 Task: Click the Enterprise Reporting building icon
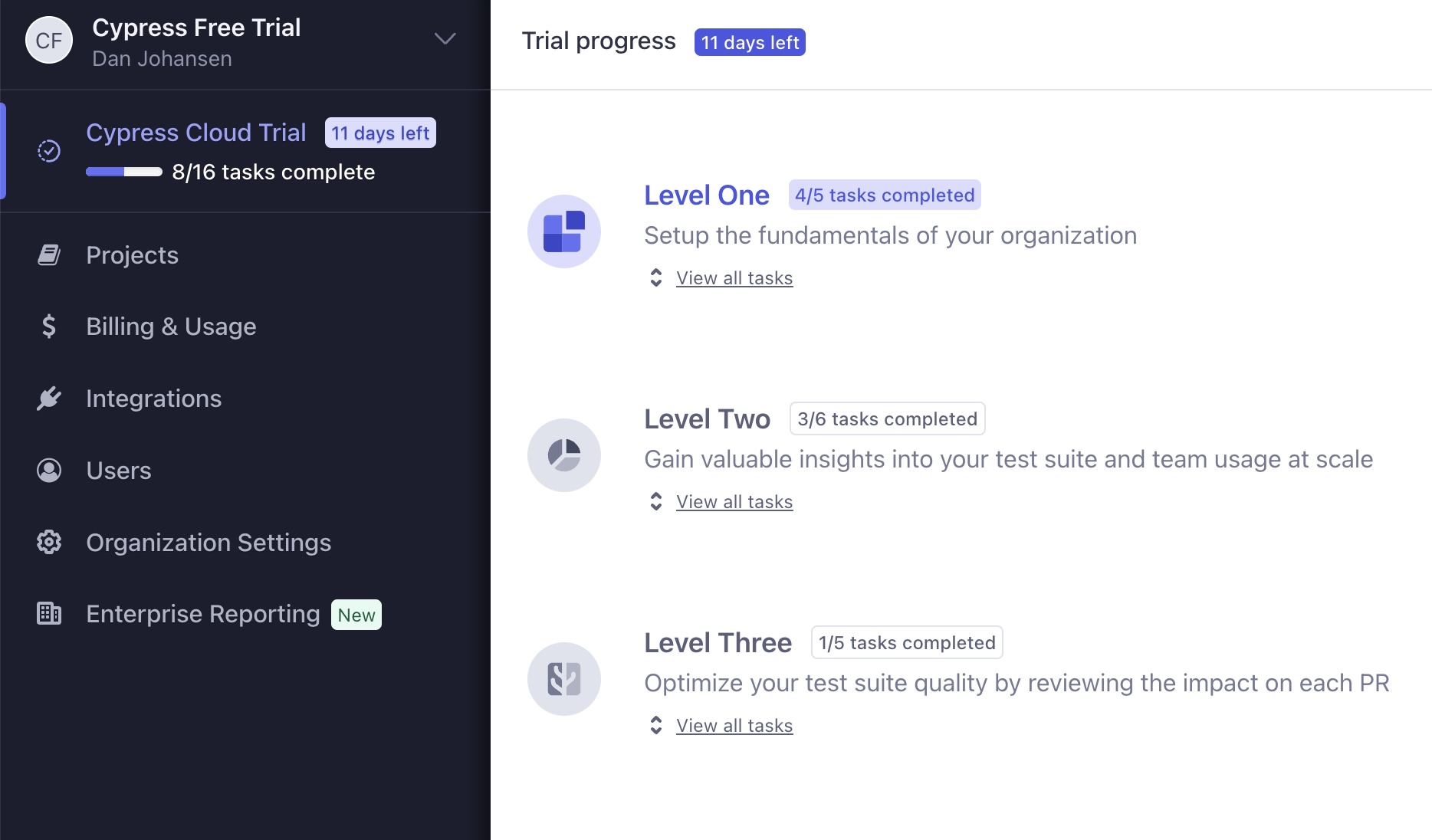48,613
